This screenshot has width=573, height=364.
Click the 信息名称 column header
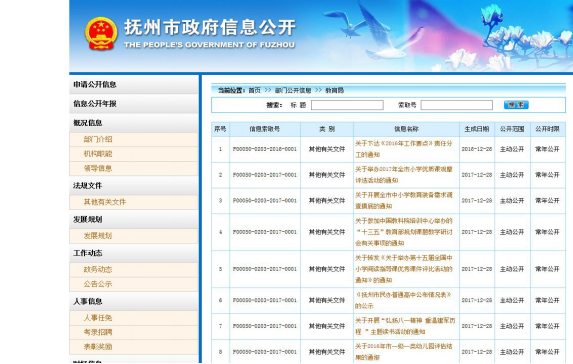(x=406, y=129)
